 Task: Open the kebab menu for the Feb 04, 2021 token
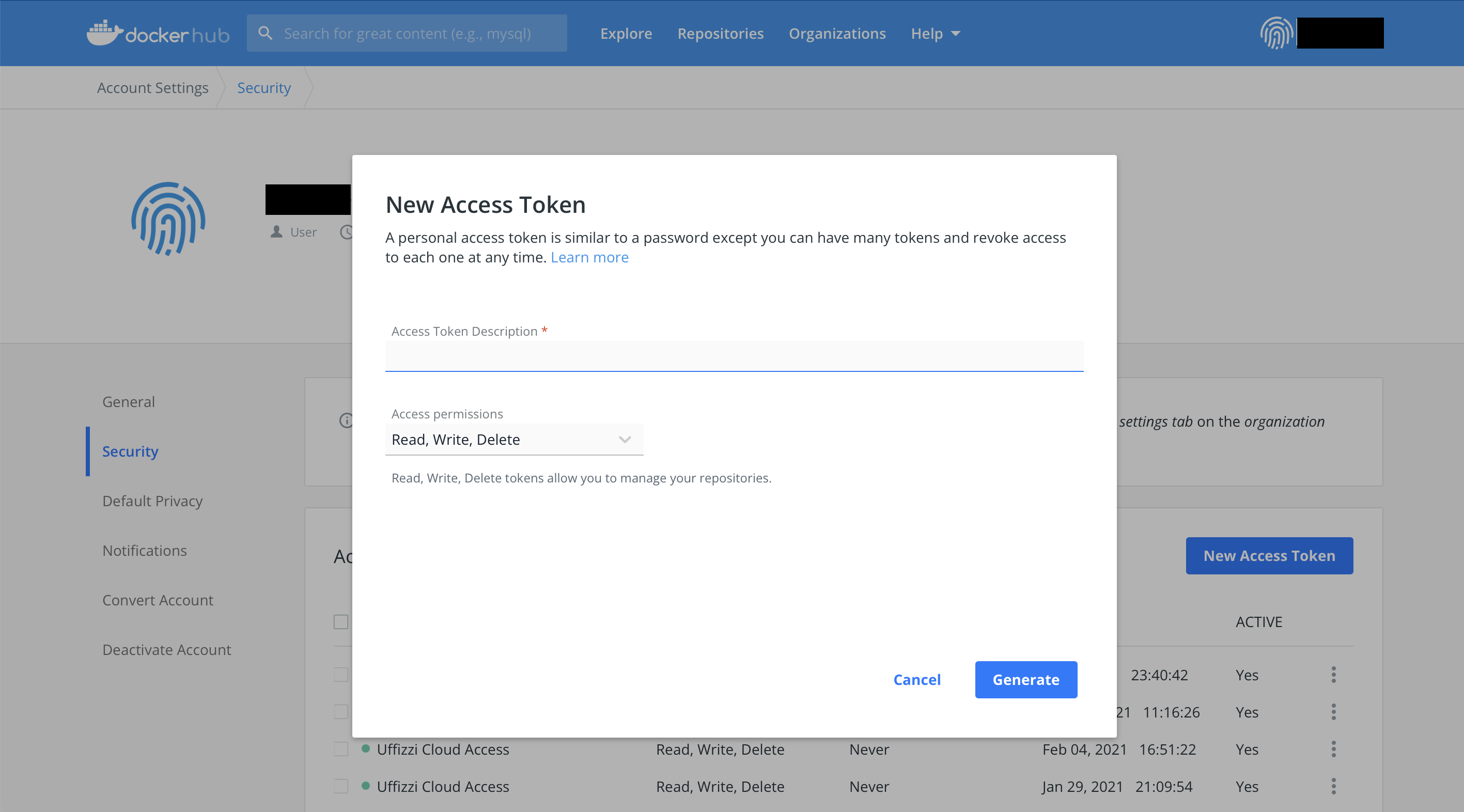(1333, 749)
